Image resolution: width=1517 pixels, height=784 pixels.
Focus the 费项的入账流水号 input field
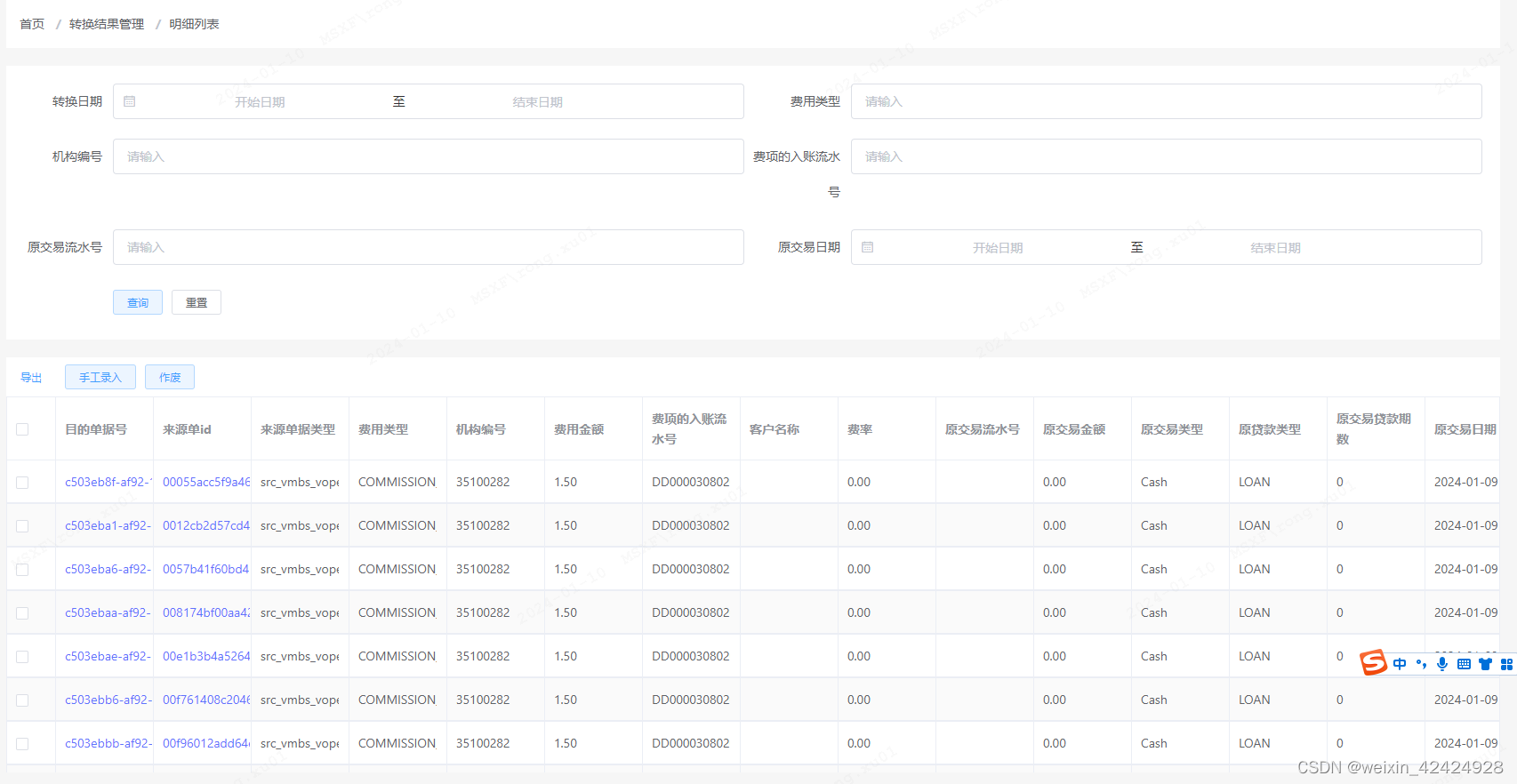click(x=1167, y=156)
